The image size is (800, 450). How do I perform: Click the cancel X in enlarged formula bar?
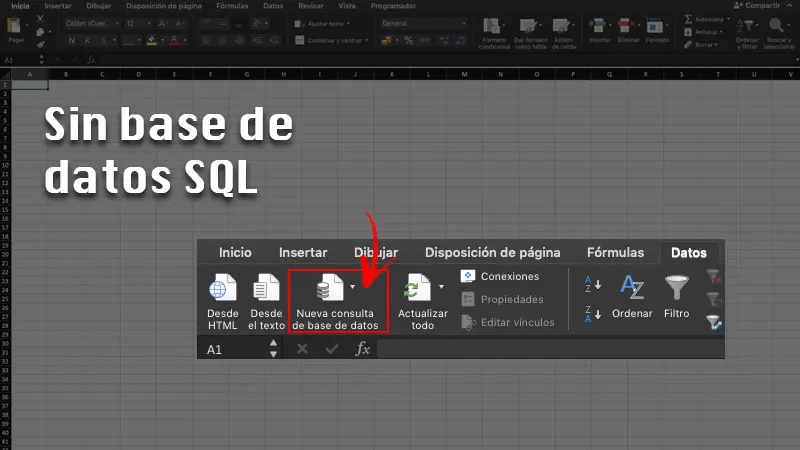pyautogui.click(x=302, y=349)
